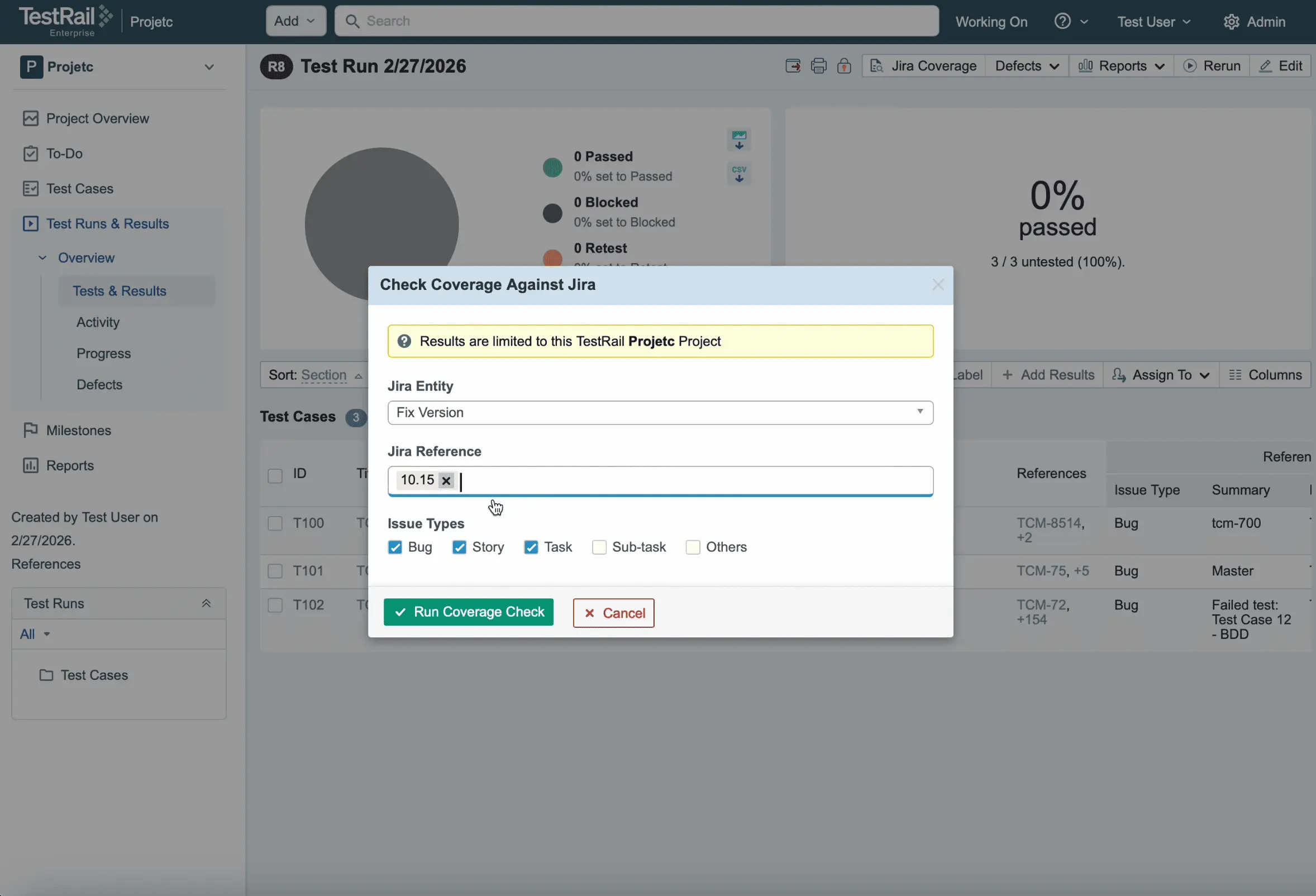This screenshot has width=1316, height=896.
Task: Remove the 10.15 tag with its x
Action: pyautogui.click(x=446, y=481)
